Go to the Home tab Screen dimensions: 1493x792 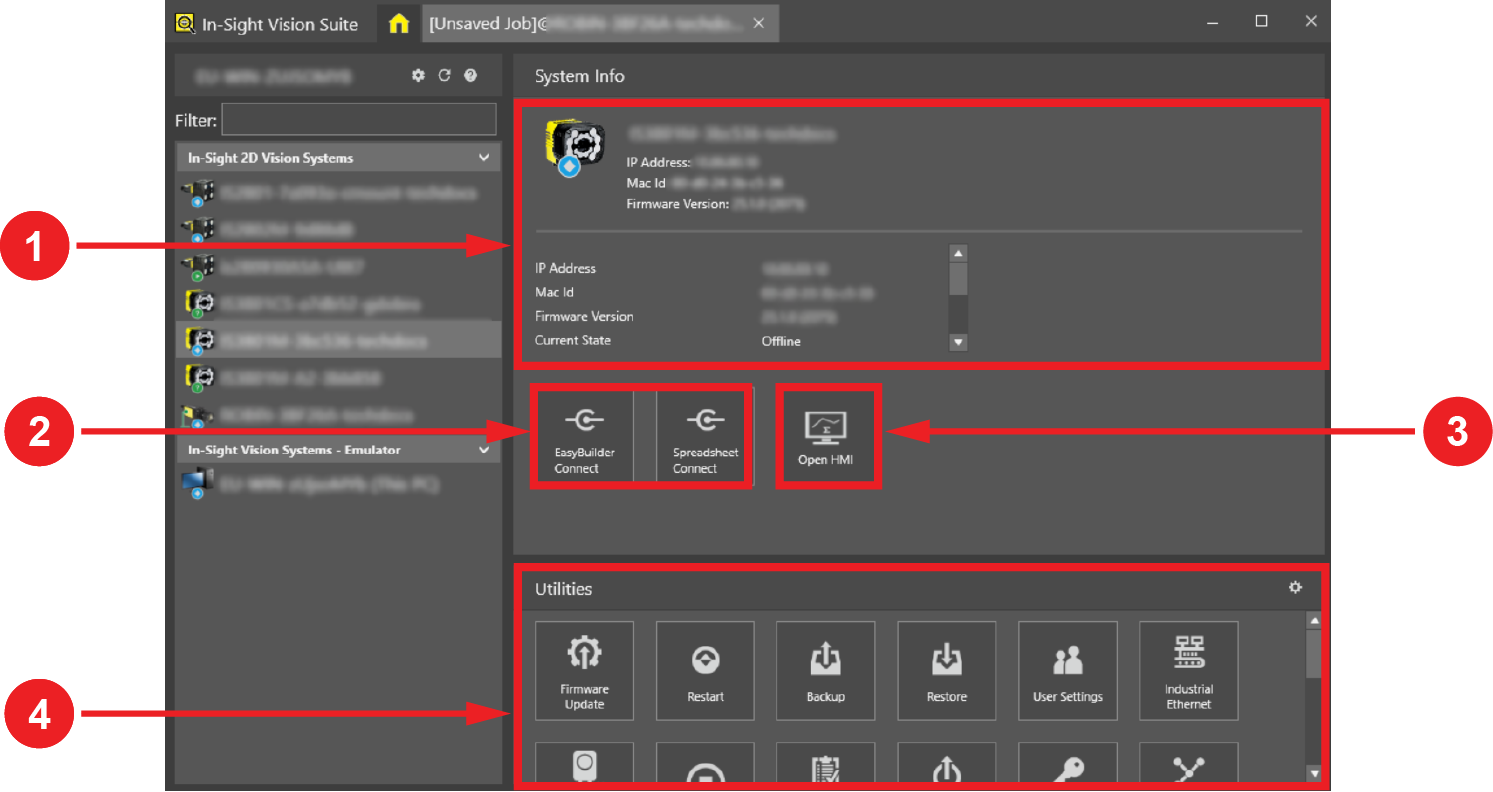(x=398, y=24)
